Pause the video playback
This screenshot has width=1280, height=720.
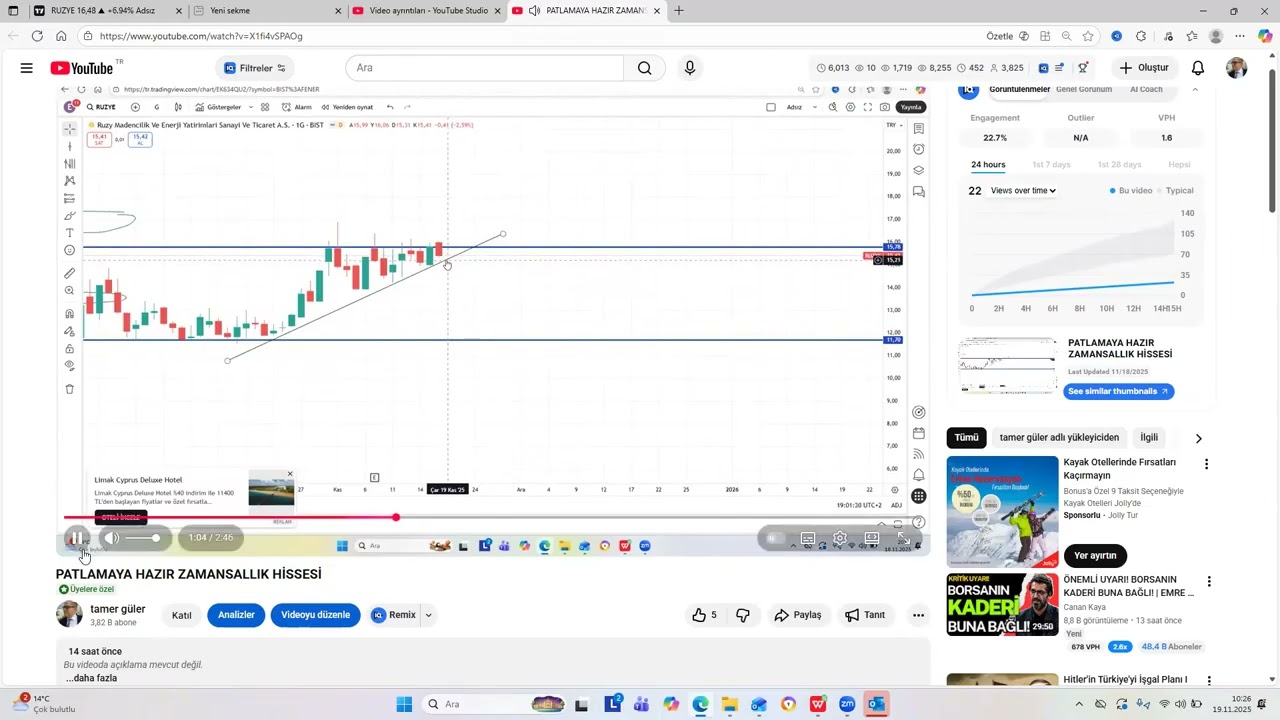click(76, 538)
